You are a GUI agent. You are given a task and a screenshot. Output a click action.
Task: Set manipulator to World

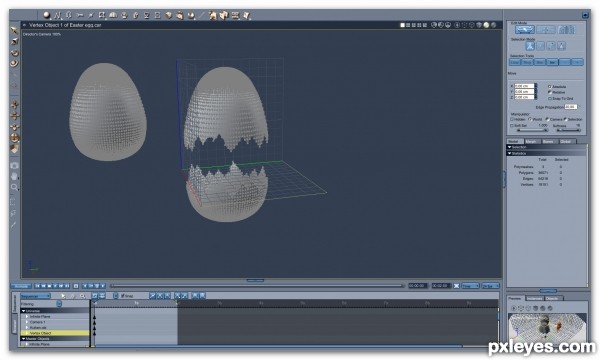[530, 119]
